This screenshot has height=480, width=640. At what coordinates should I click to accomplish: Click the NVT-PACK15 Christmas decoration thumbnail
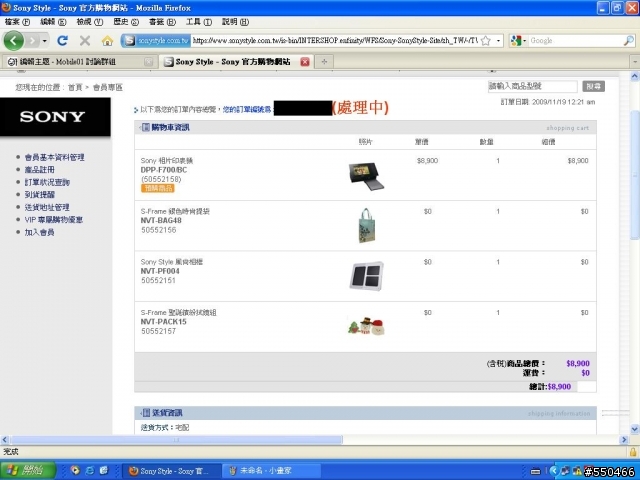pos(366,326)
